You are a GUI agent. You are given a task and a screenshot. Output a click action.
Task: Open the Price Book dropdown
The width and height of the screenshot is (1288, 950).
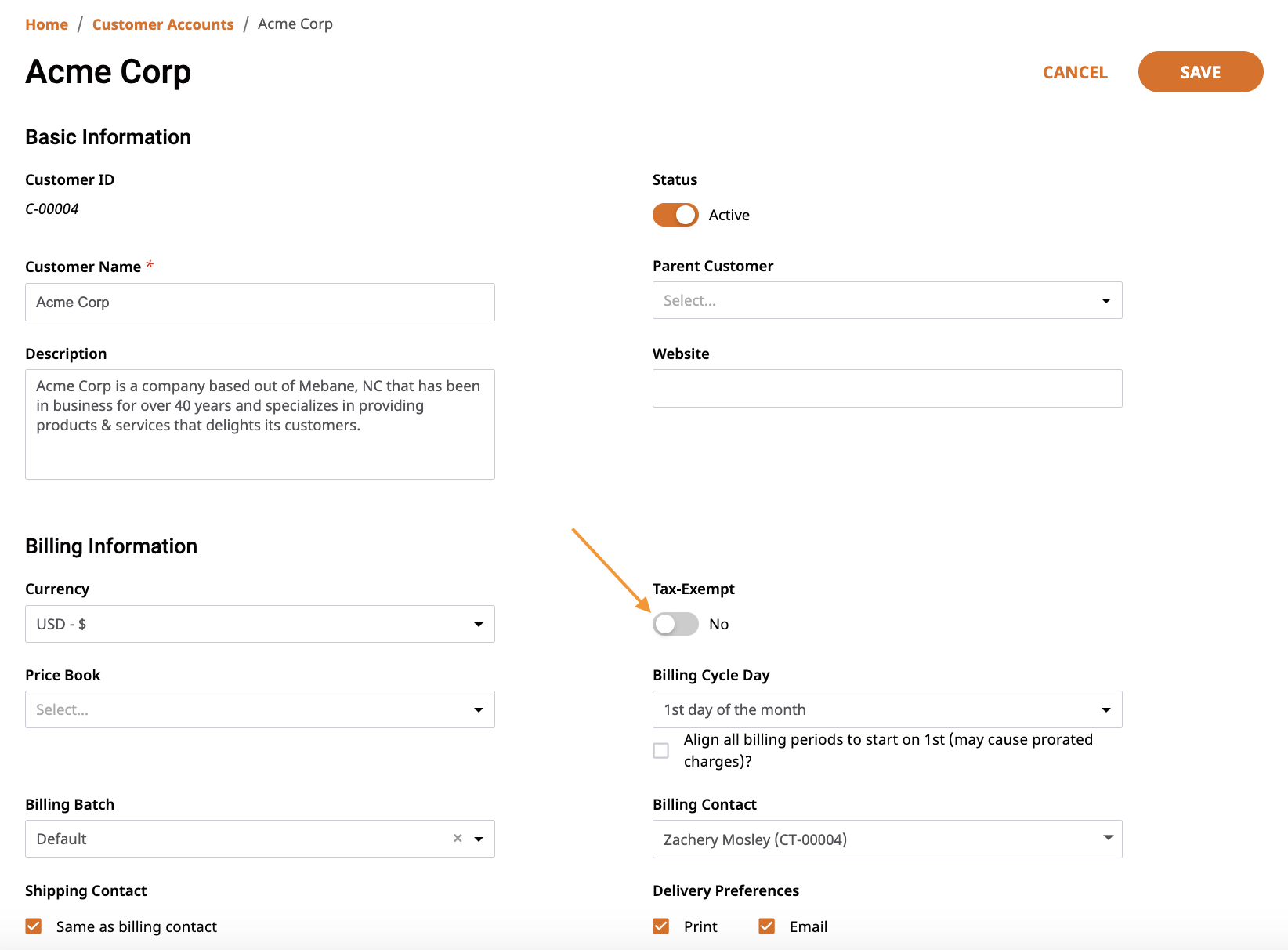260,709
